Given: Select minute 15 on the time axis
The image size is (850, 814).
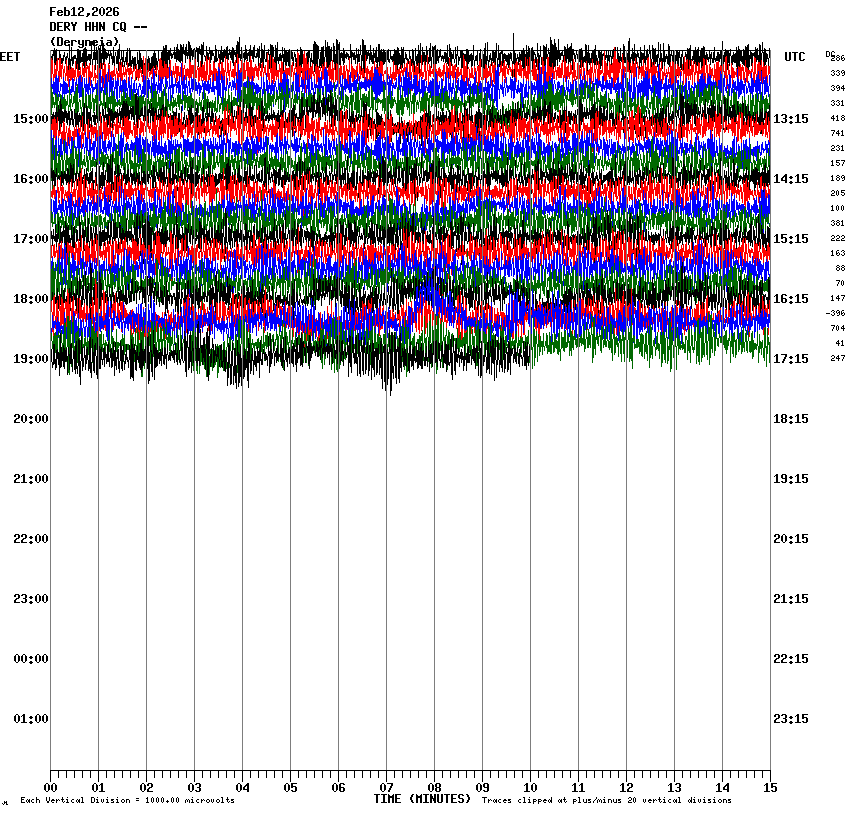Looking at the screenshot, I should coord(769,788).
